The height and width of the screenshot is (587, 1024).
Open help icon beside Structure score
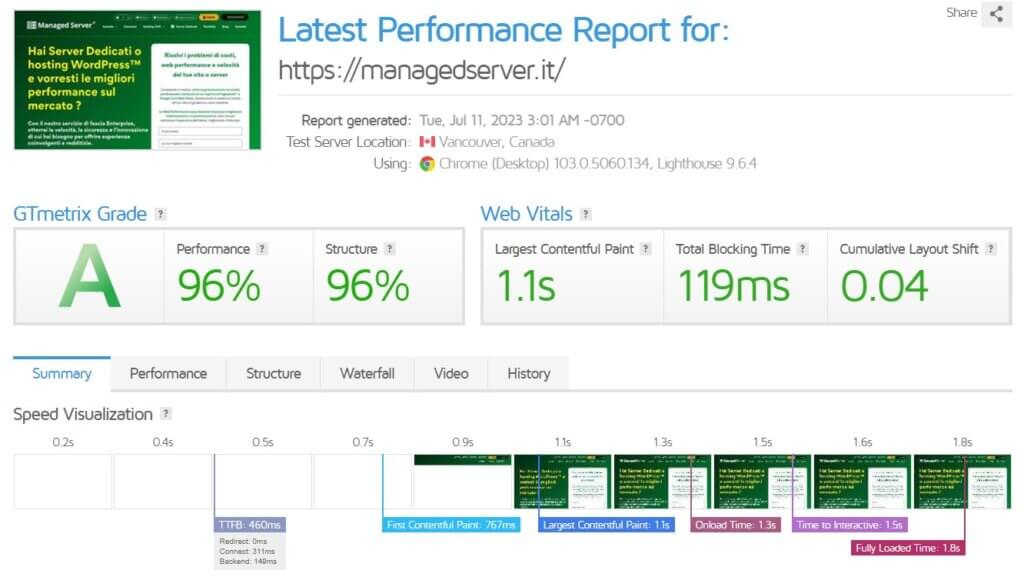[389, 249]
